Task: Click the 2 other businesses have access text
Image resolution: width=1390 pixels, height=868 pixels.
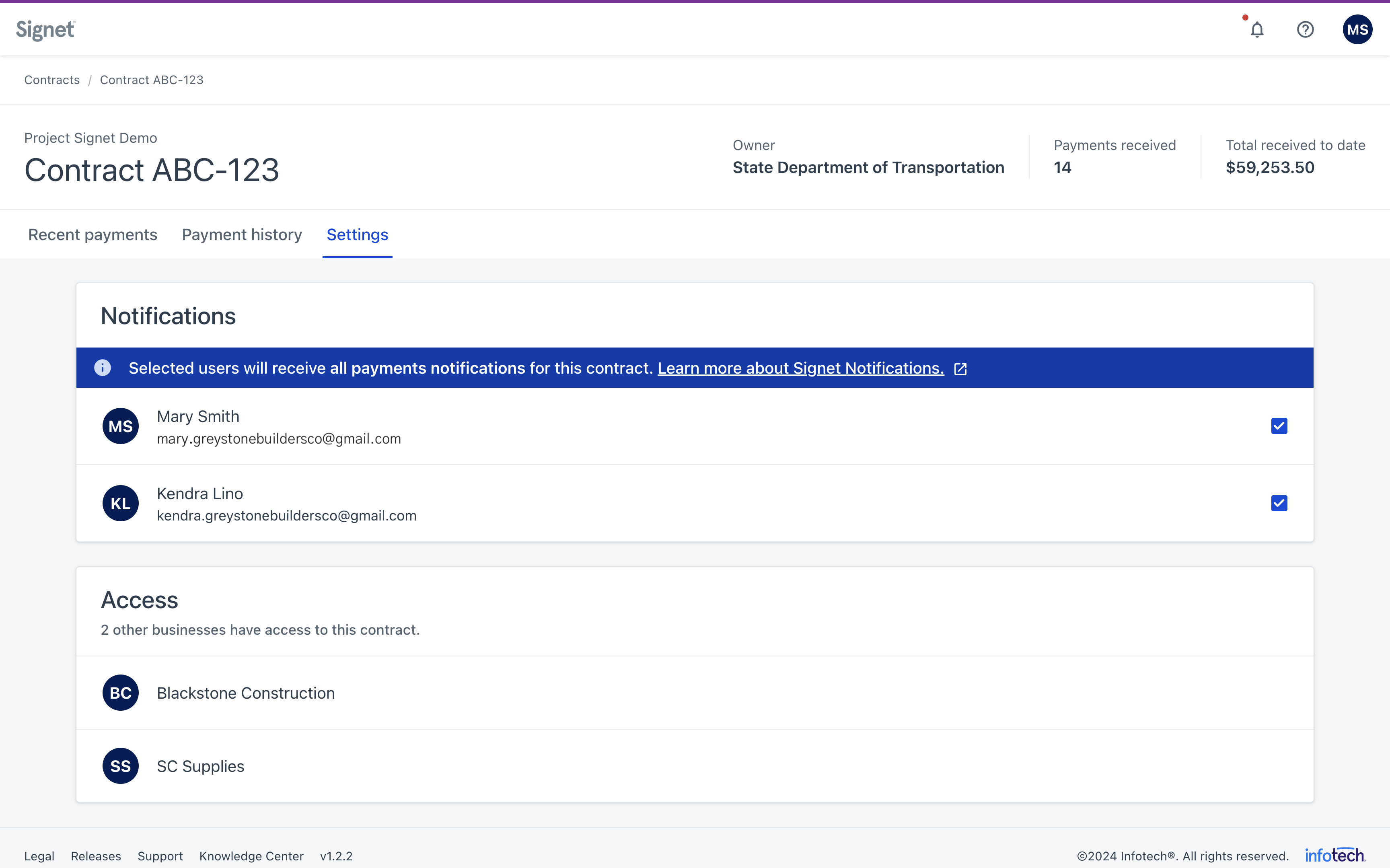Action: 260,630
